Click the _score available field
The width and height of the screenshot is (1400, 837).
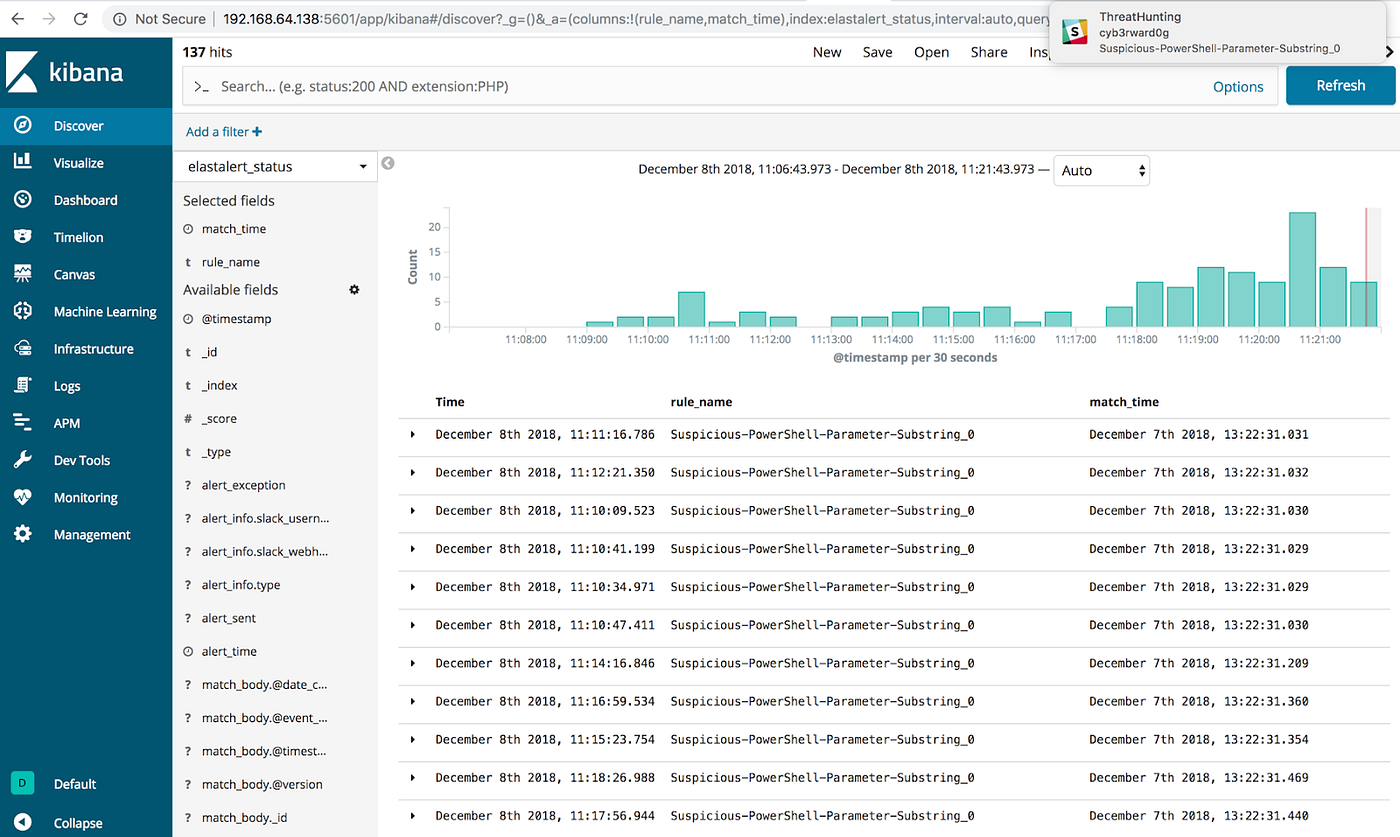219,419
